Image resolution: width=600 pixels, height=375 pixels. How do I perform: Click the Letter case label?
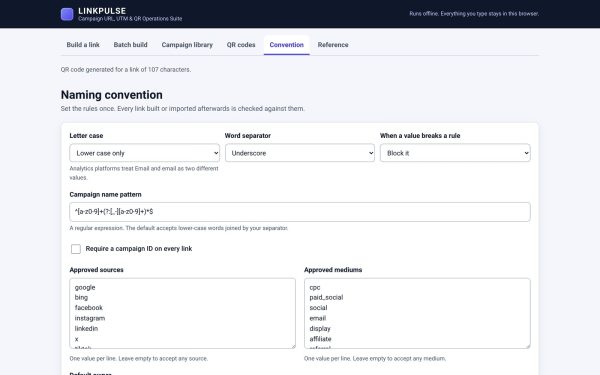click(86, 135)
